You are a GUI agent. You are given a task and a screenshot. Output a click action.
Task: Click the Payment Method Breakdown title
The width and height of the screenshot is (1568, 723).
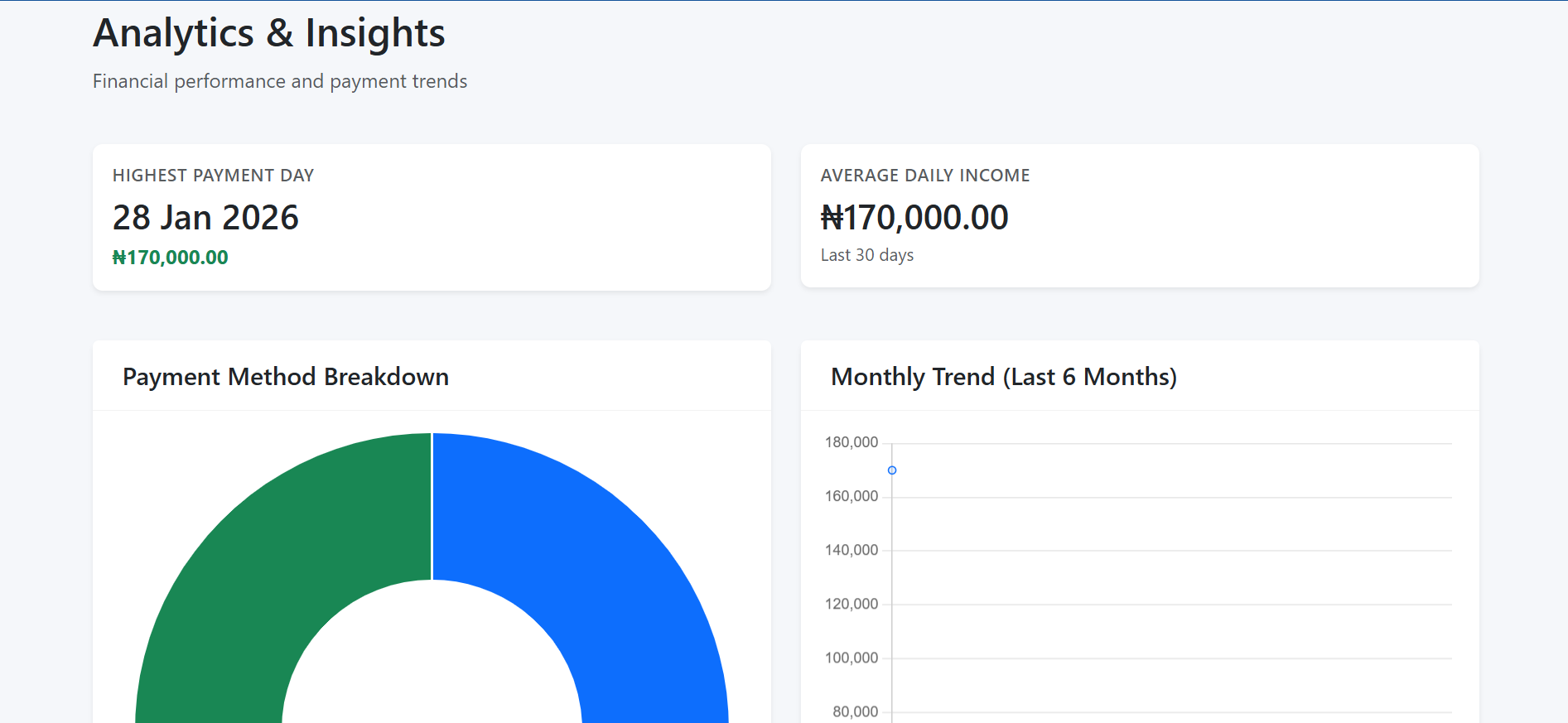[x=286, y=377]
